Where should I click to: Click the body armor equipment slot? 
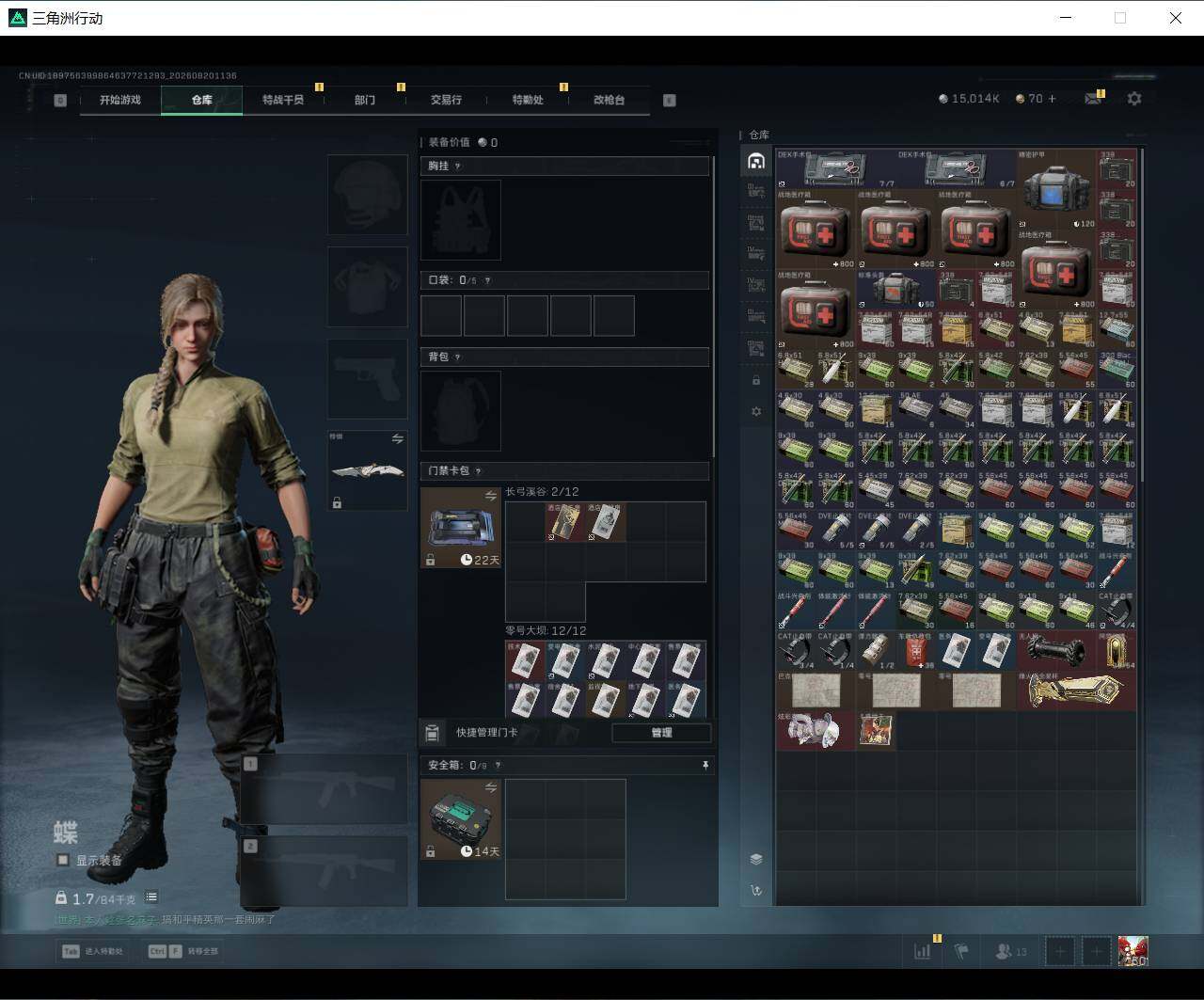[367, 287]
